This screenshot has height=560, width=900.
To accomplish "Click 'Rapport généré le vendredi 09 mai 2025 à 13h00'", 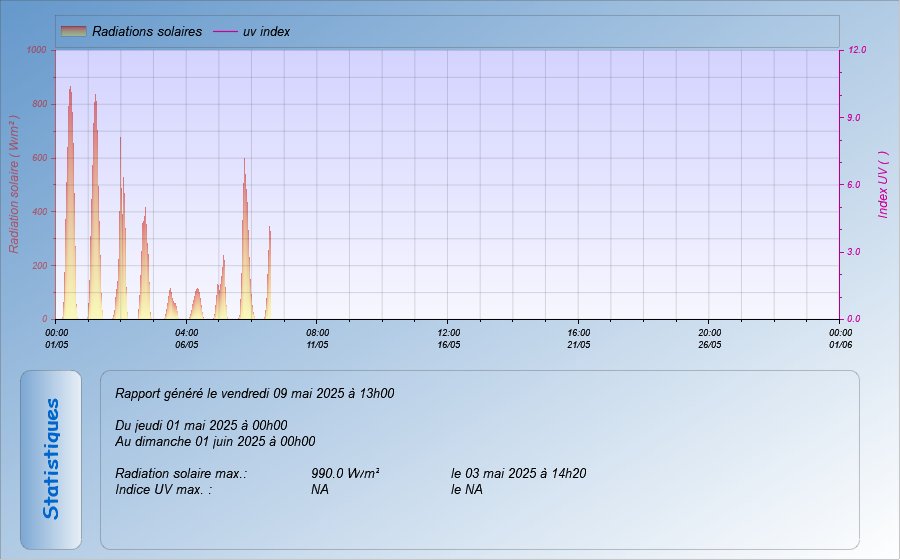I will [254, 394].
